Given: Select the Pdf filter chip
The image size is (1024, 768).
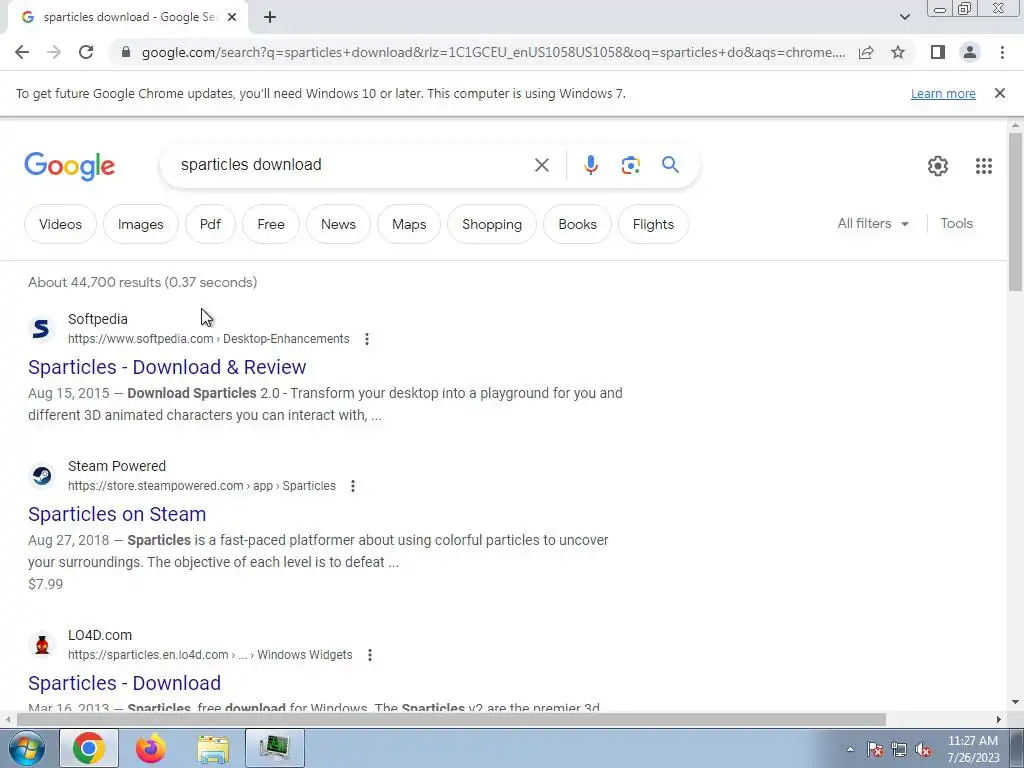Looking at the screenshot, I should [210, 224].
